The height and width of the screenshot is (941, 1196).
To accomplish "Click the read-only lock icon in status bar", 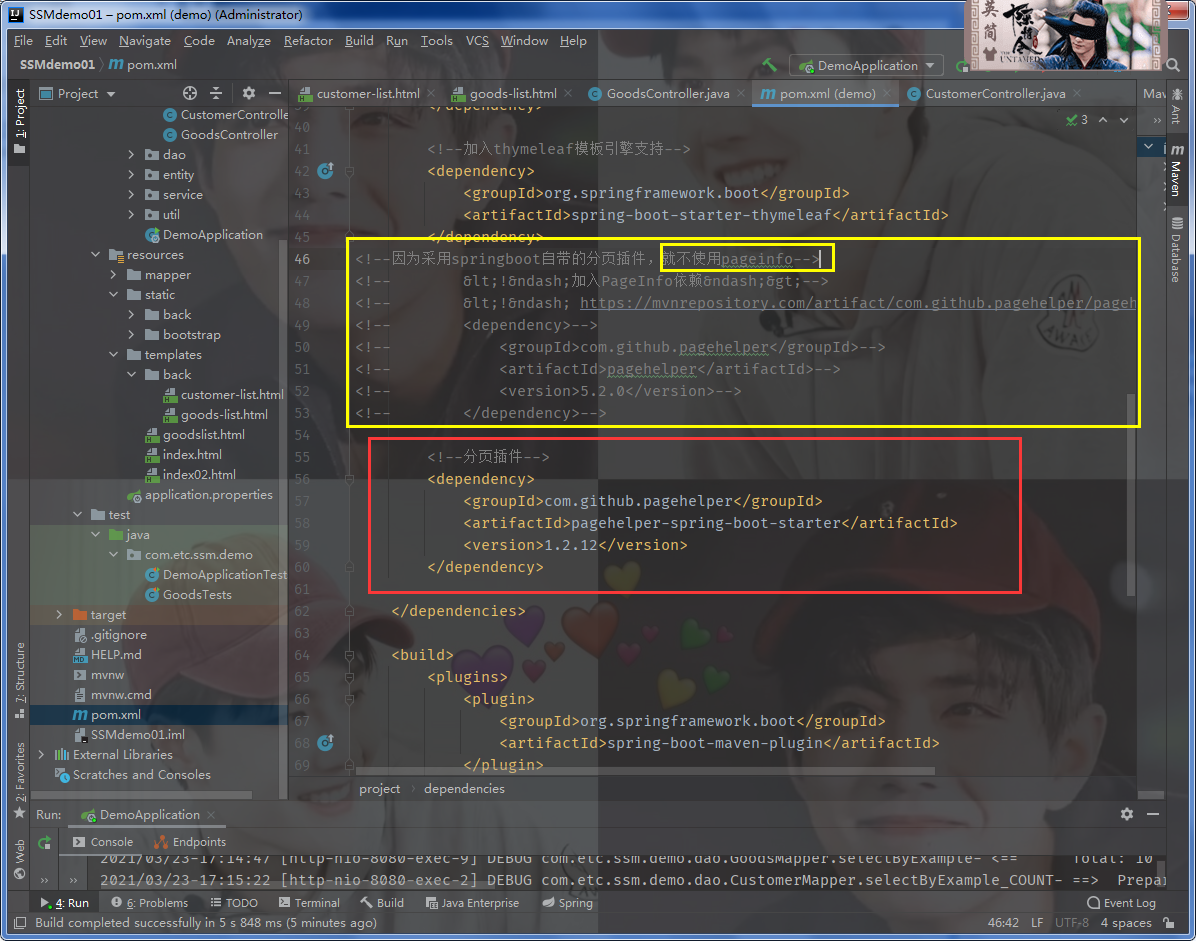I will click(x=1169, y=923).
